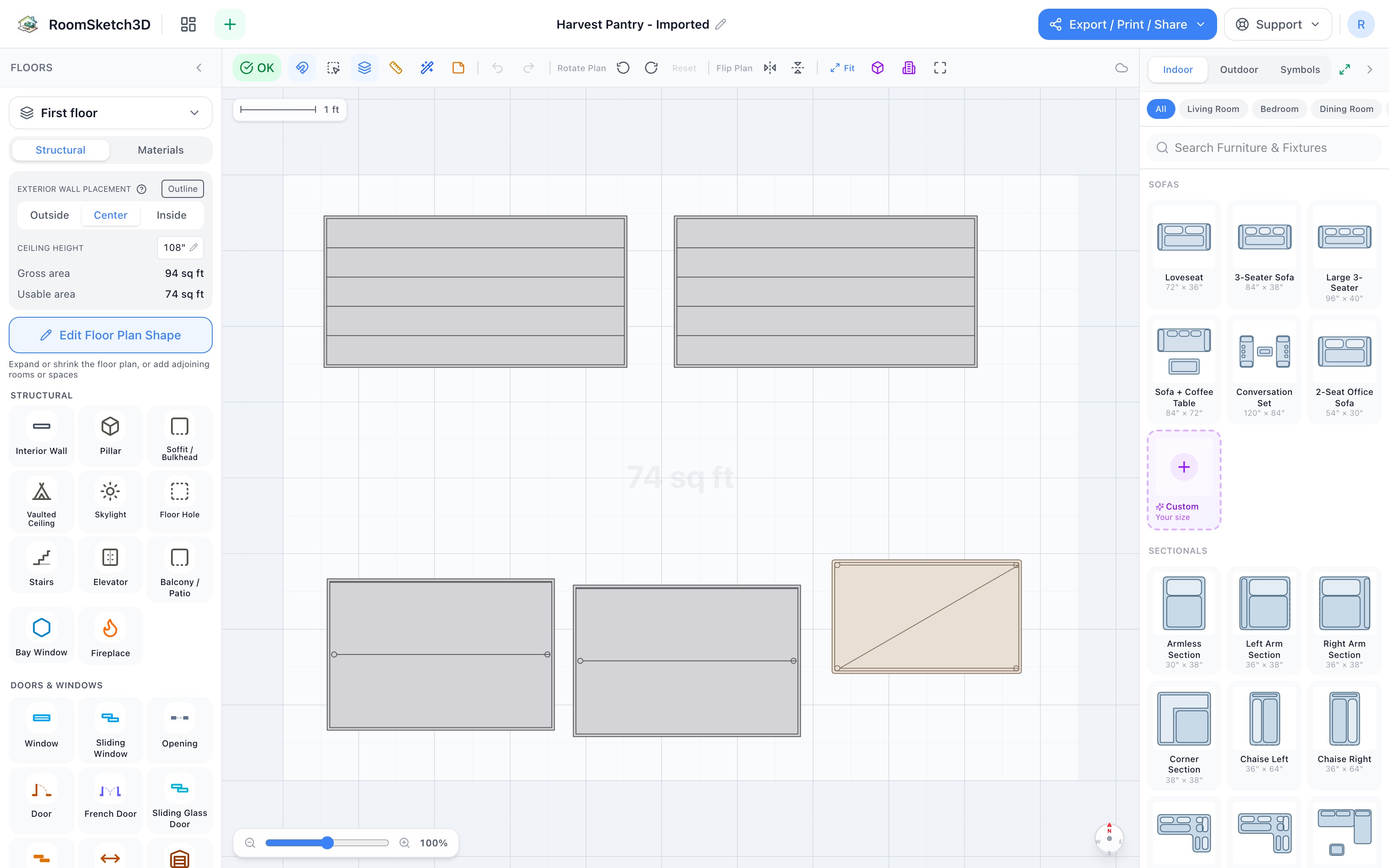Click the zoom in magnifier
This screenshot has height=868, width=1389.
pyautogui.click(x=405, y=843)
